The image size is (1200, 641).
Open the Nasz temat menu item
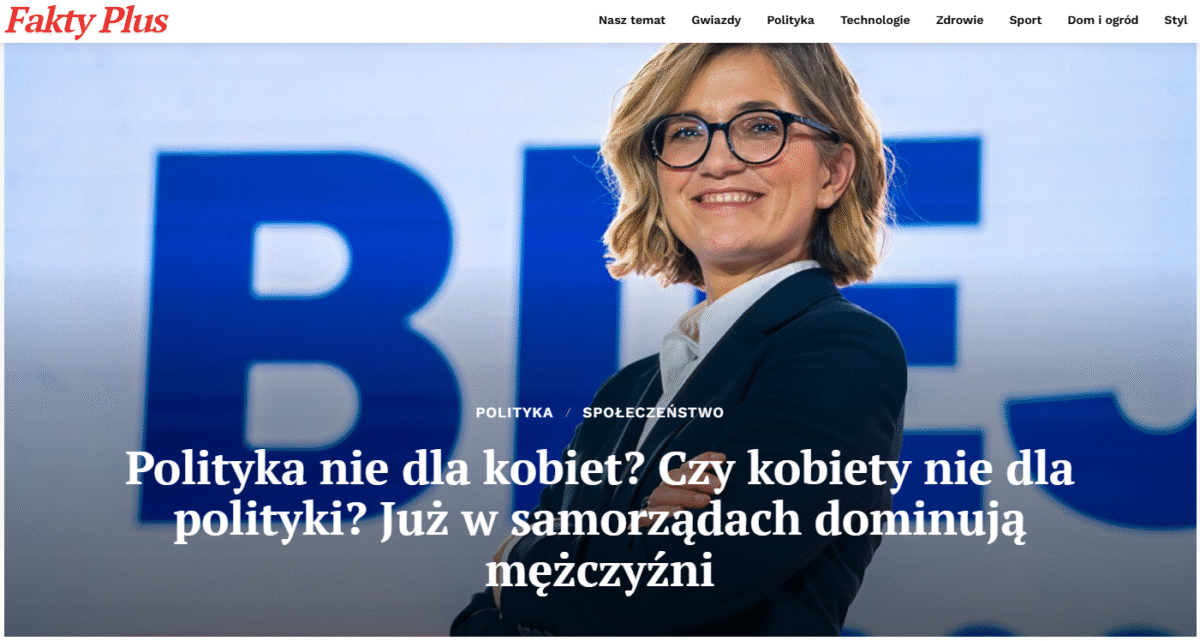pos(632,20)
